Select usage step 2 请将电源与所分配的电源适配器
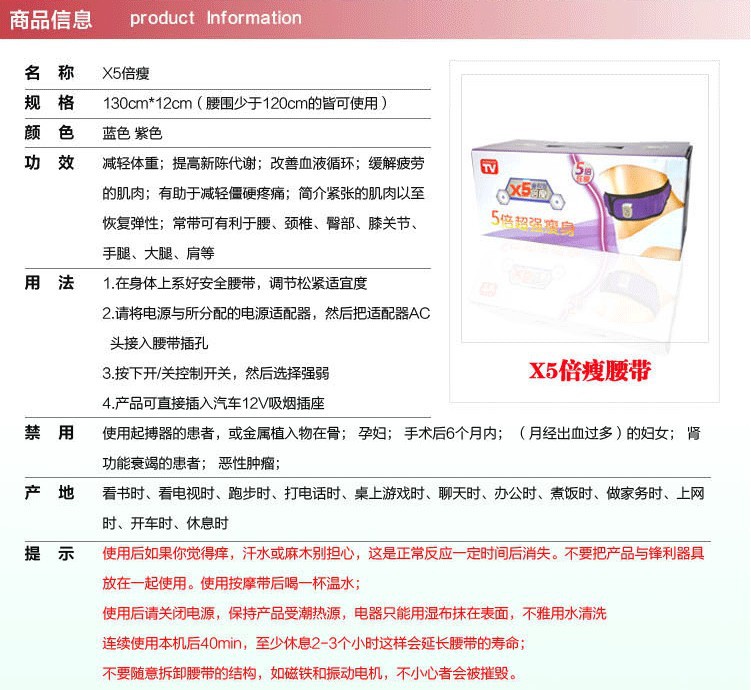This screenshot has height=690, width=751. [266, 314]
